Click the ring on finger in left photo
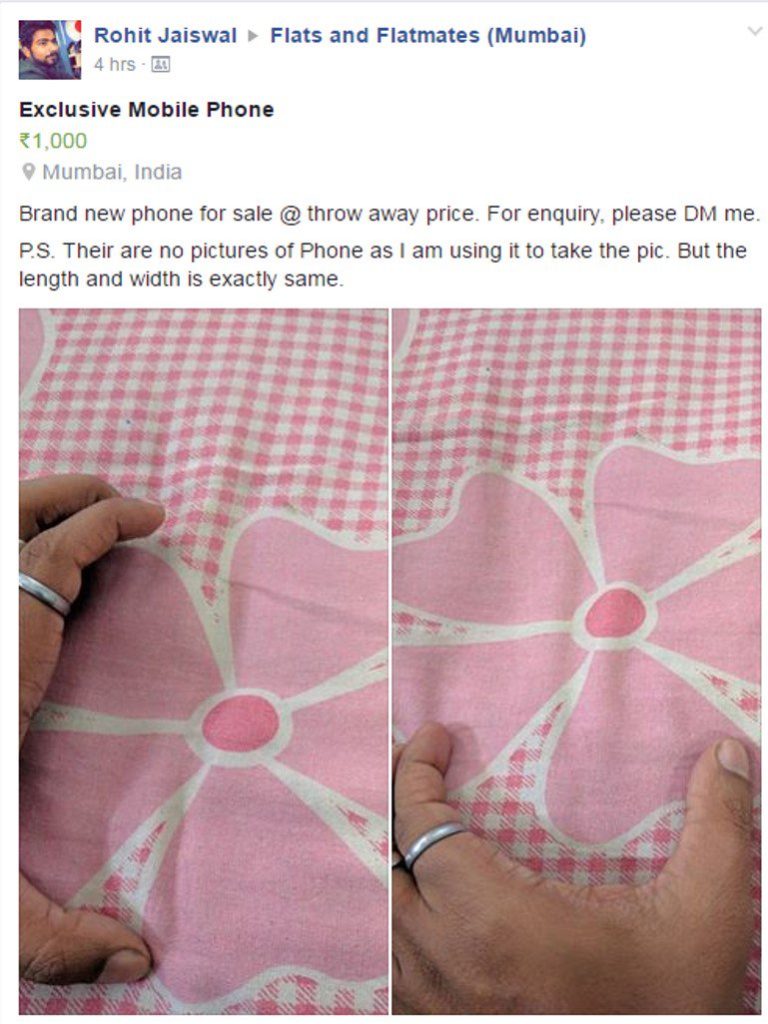This screenshot has width=768, height=1024. tap(44, 592)
